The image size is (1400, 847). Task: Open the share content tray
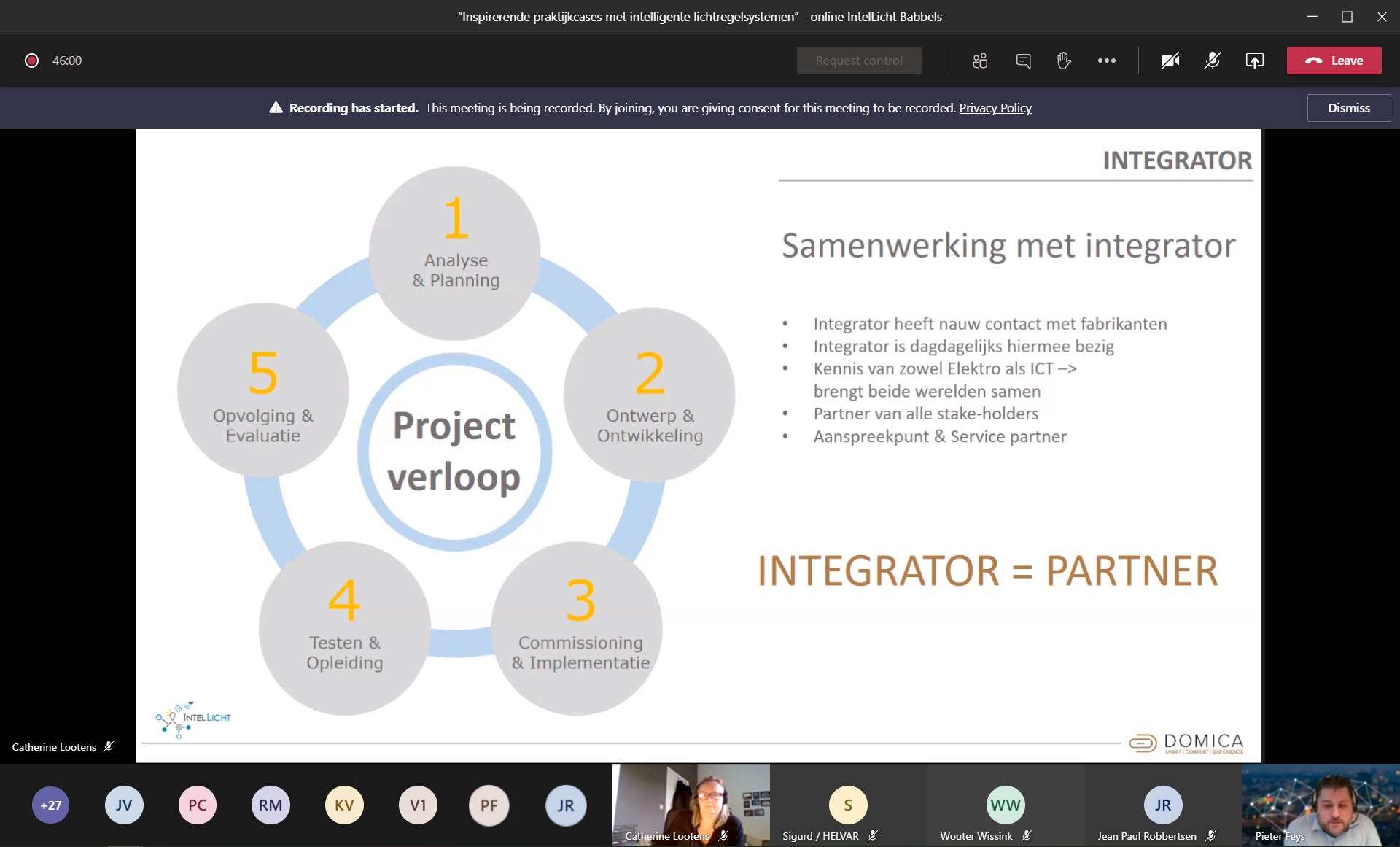click(1254, 61)
